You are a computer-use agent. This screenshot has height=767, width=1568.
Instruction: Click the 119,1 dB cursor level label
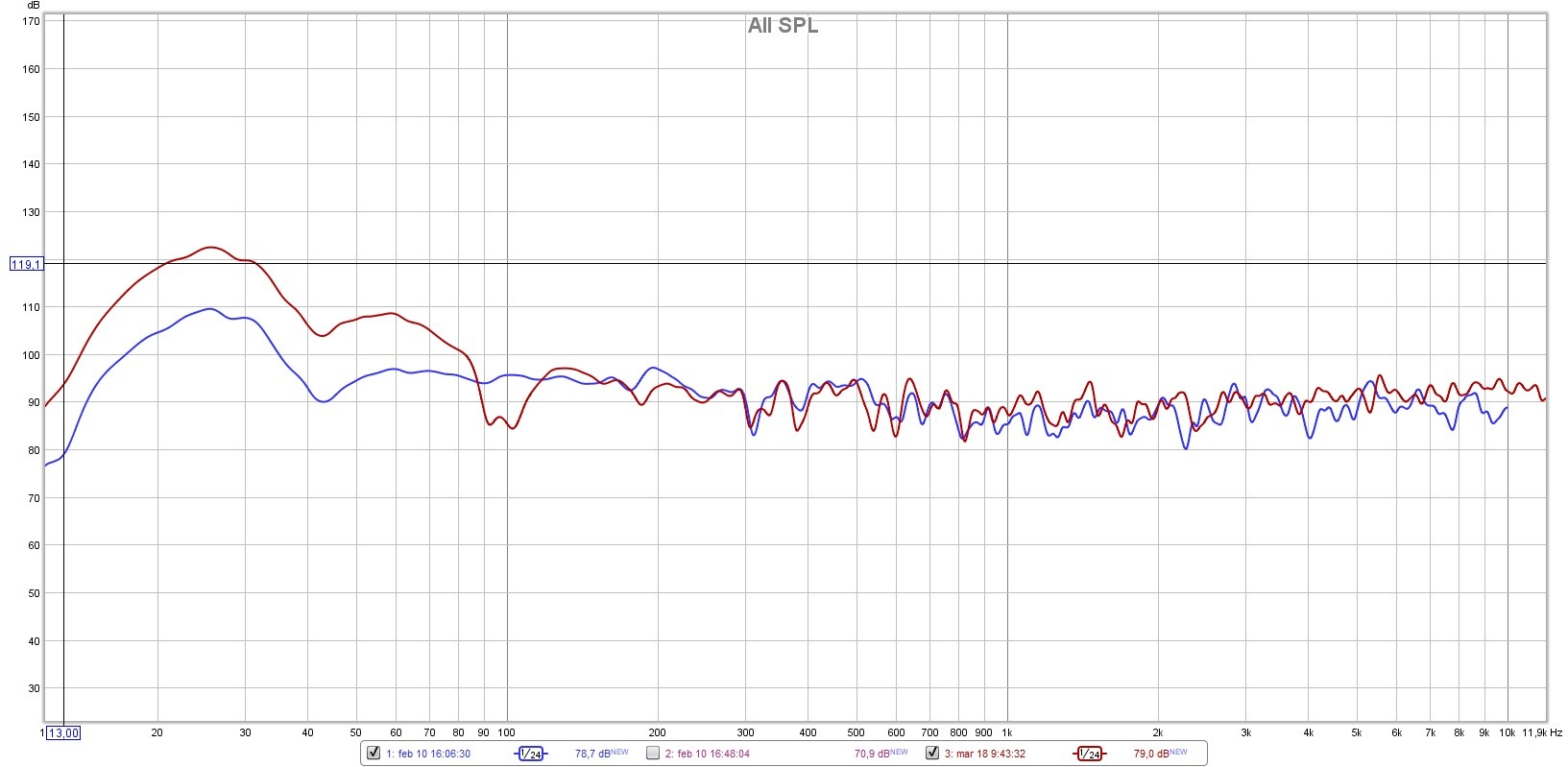coord(26,264)
